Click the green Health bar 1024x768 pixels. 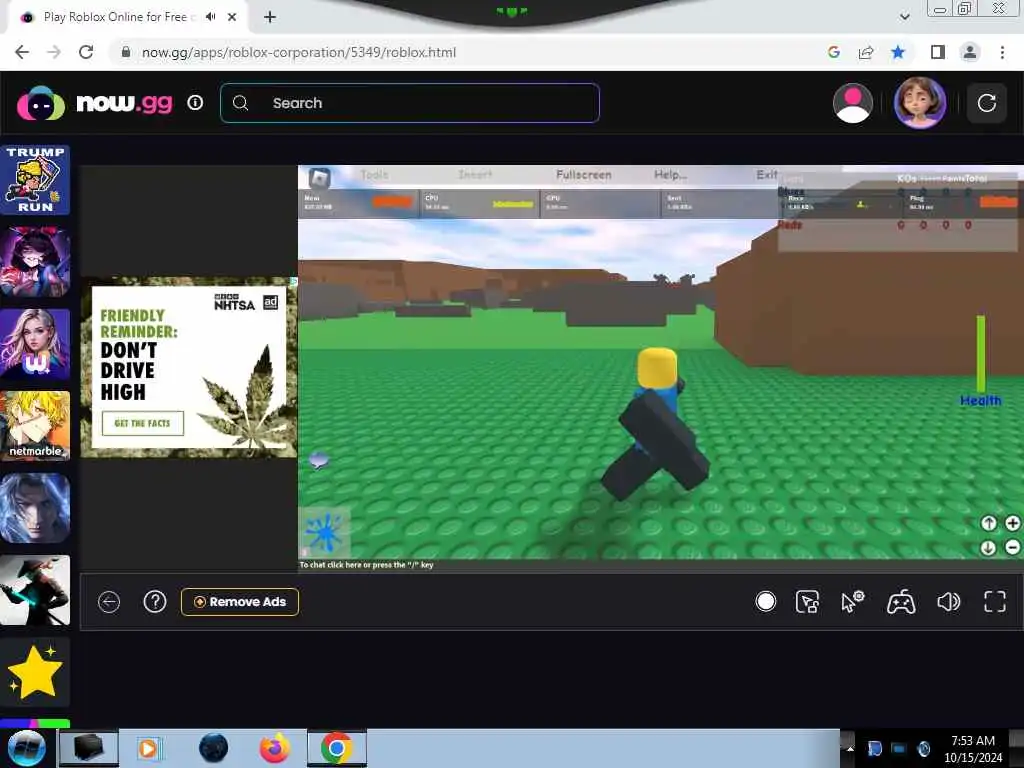point(980,354)
